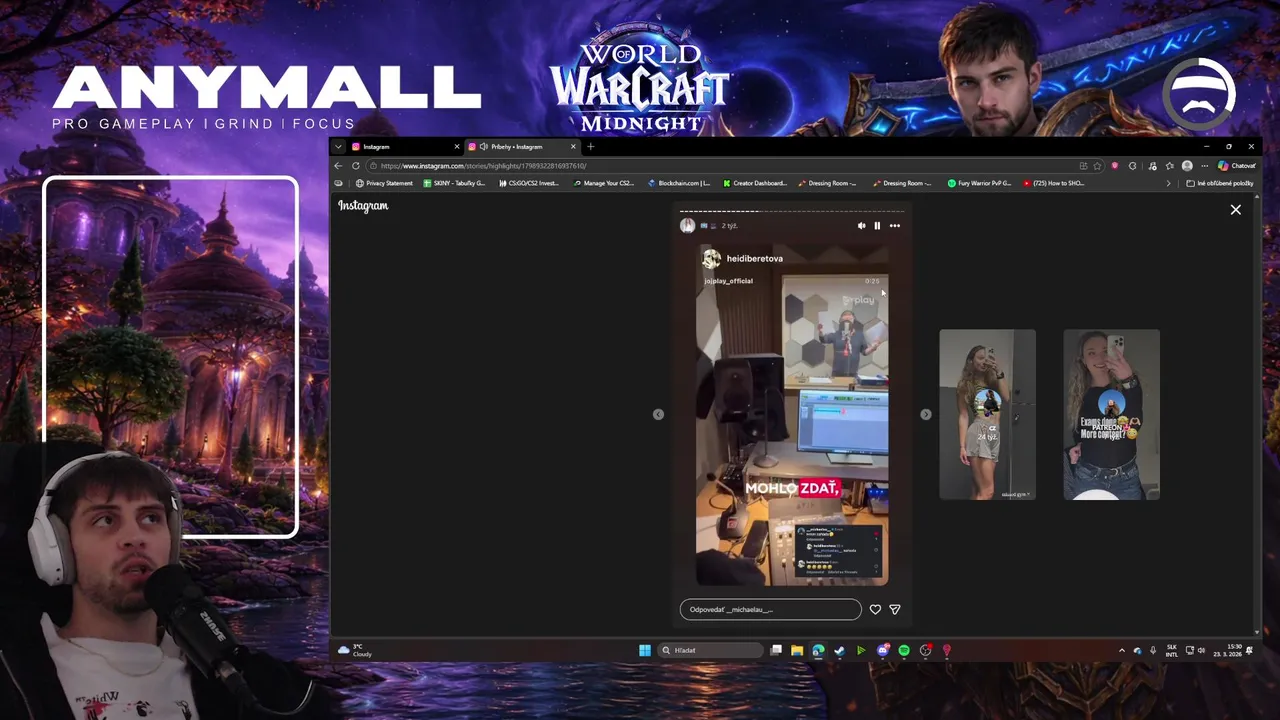
Task: Click the jojplay_official mention
Action: click(728, 281)
